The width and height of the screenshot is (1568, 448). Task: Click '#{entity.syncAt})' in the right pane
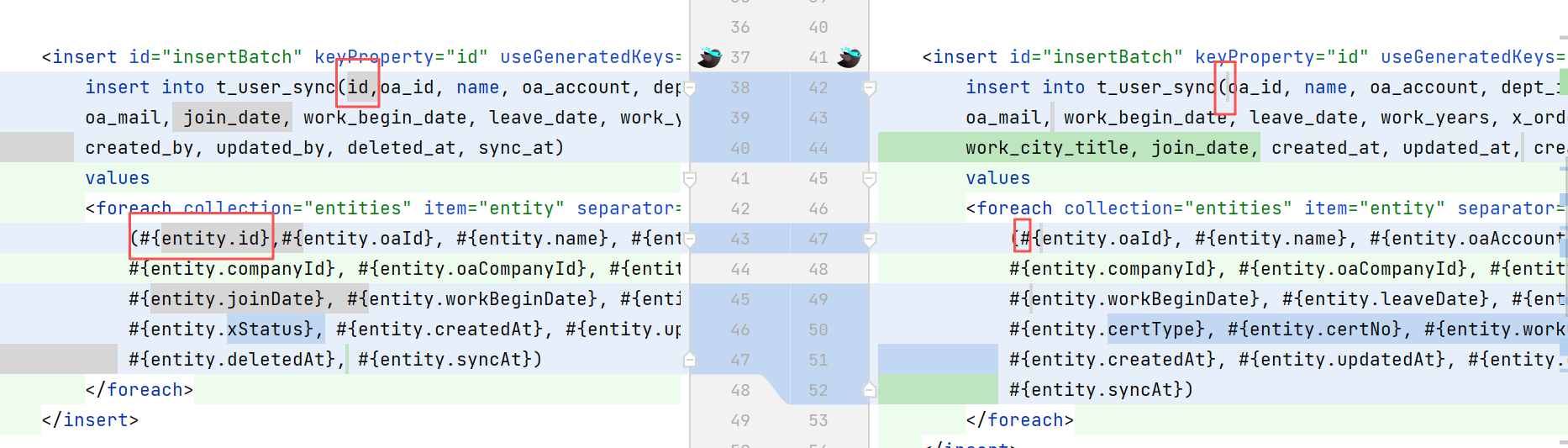(x=1101, y=390)
